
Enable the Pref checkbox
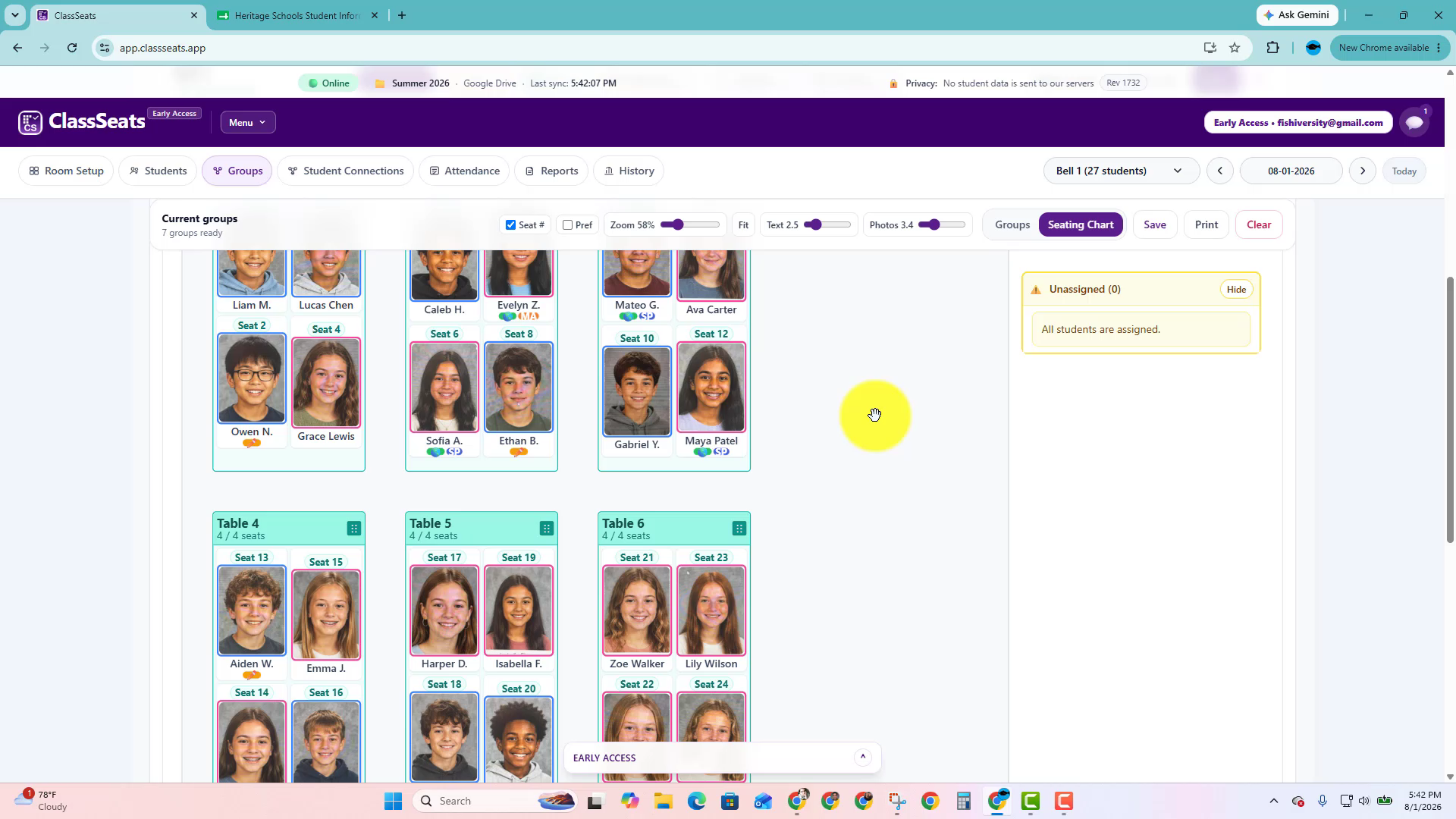pyautogui.click(x=567, y=225)
